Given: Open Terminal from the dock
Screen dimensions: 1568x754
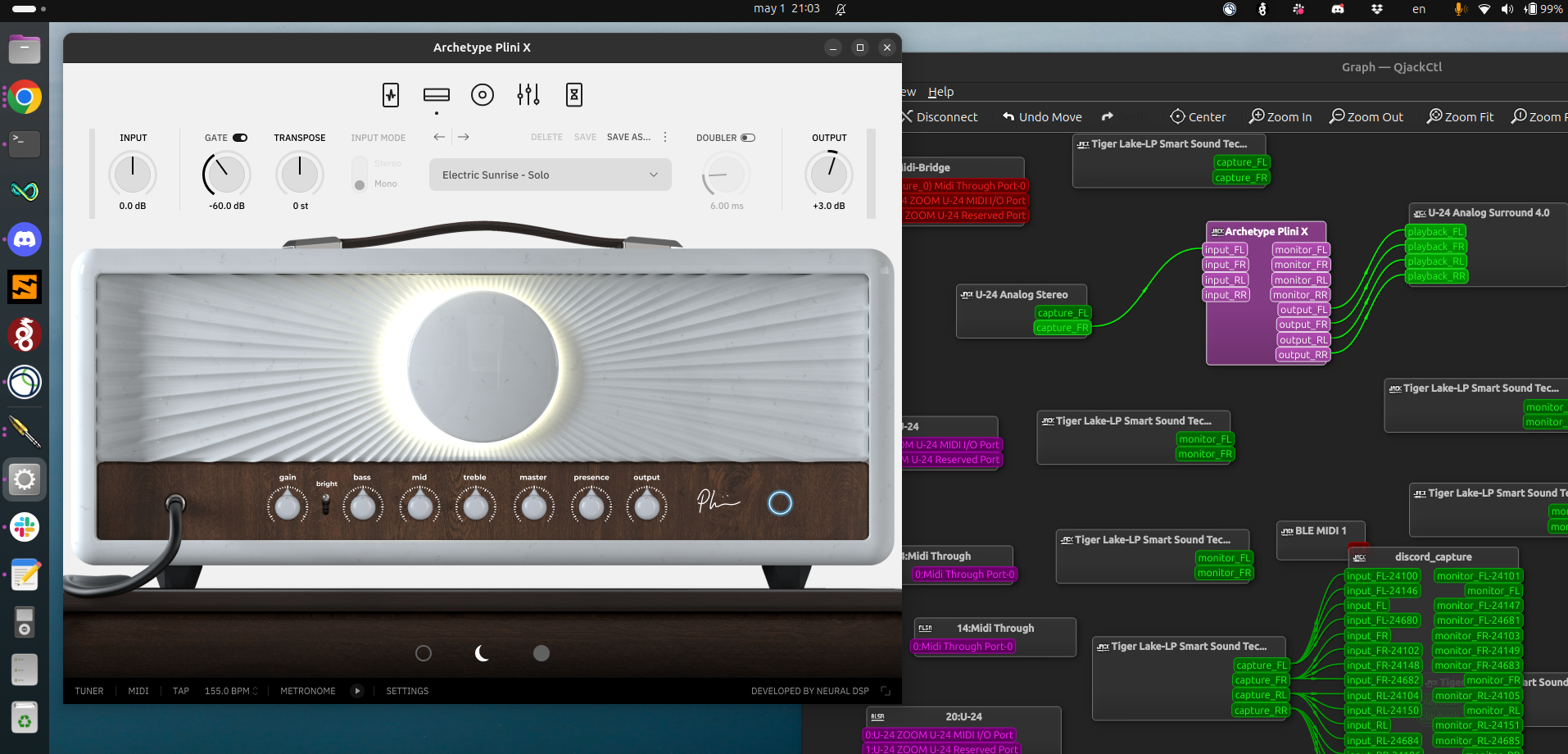Looking at the screenshot, I should tap(25, 144).
